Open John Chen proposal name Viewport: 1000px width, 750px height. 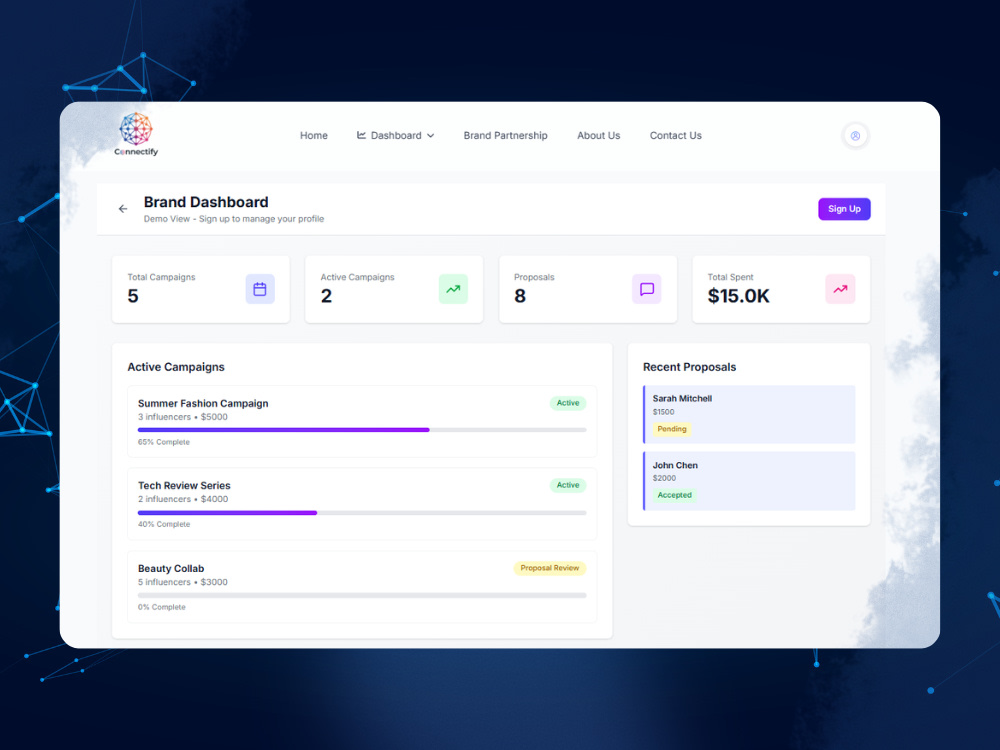point(675,466)
